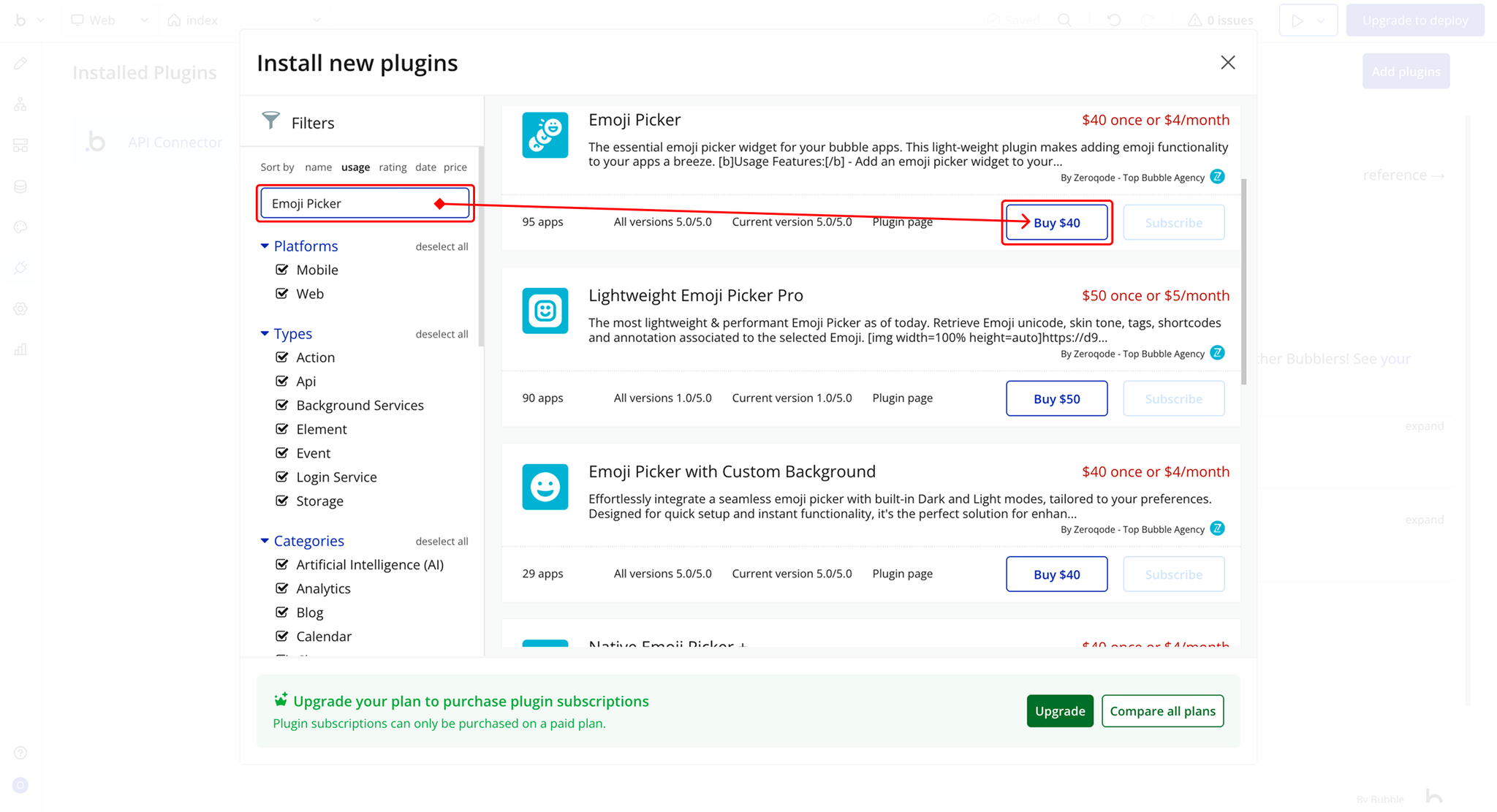Click the crown icon in upgrade banner
Screen dimensions: 1497x812
[281, 700]
